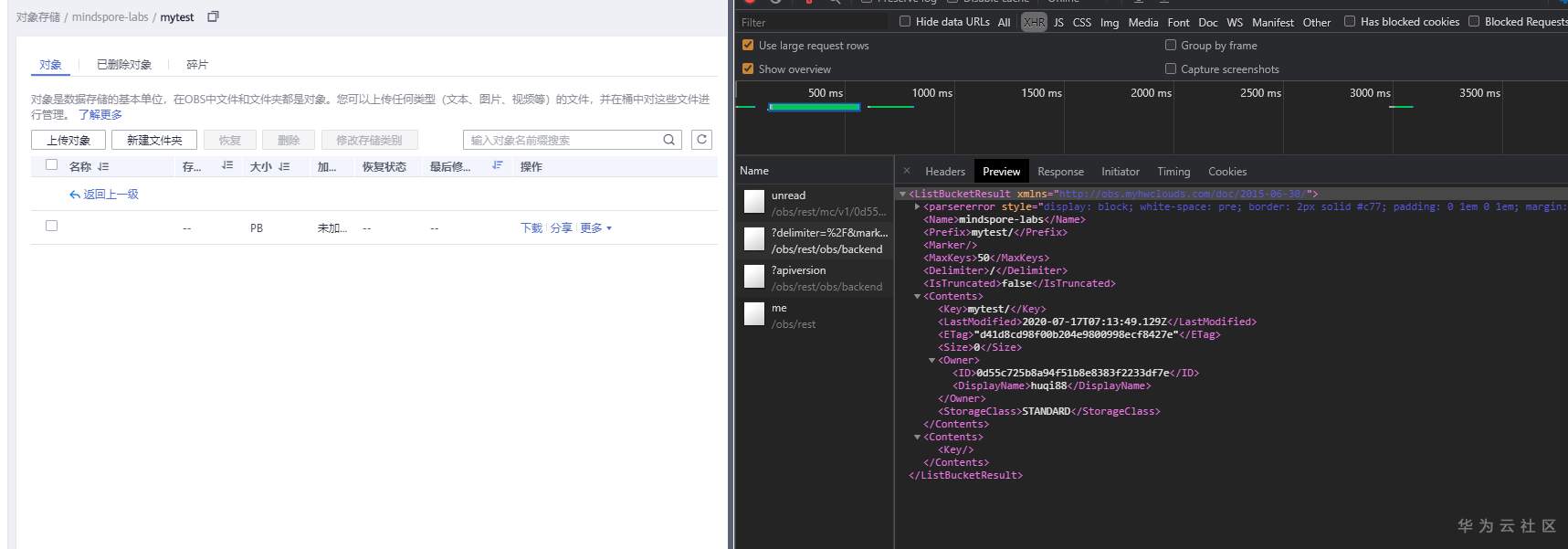Close the request details pane with X
Image resolution: width=1568 pixels, height=549 pixels.
click(x=906, y=171)
